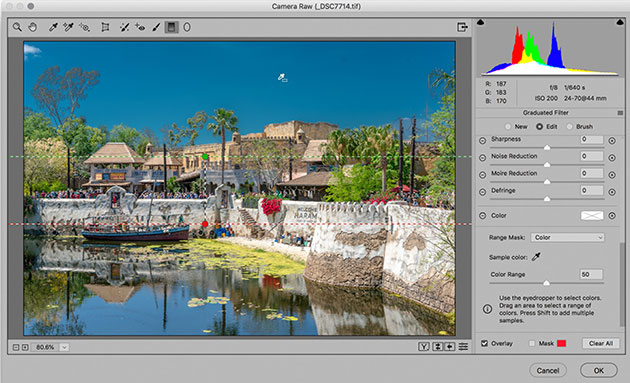The height and width of the screenshot is (383, 630).
Task: Select the Zoom tool
Action: tap(17, 27)
